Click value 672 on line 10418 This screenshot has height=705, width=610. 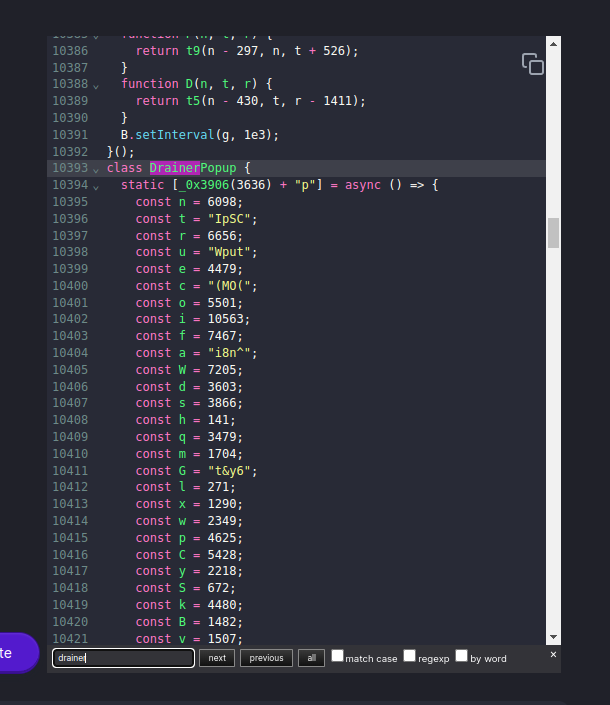click(x=218, y=588)
